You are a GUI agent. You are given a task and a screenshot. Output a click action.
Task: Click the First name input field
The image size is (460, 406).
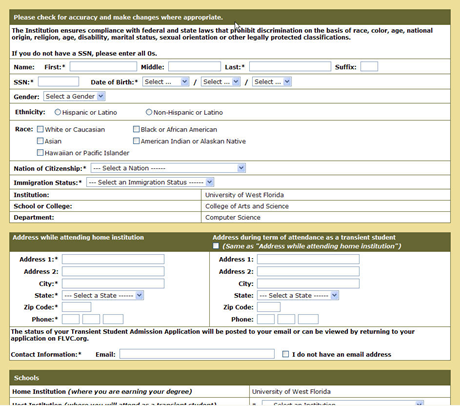point(103,66)
